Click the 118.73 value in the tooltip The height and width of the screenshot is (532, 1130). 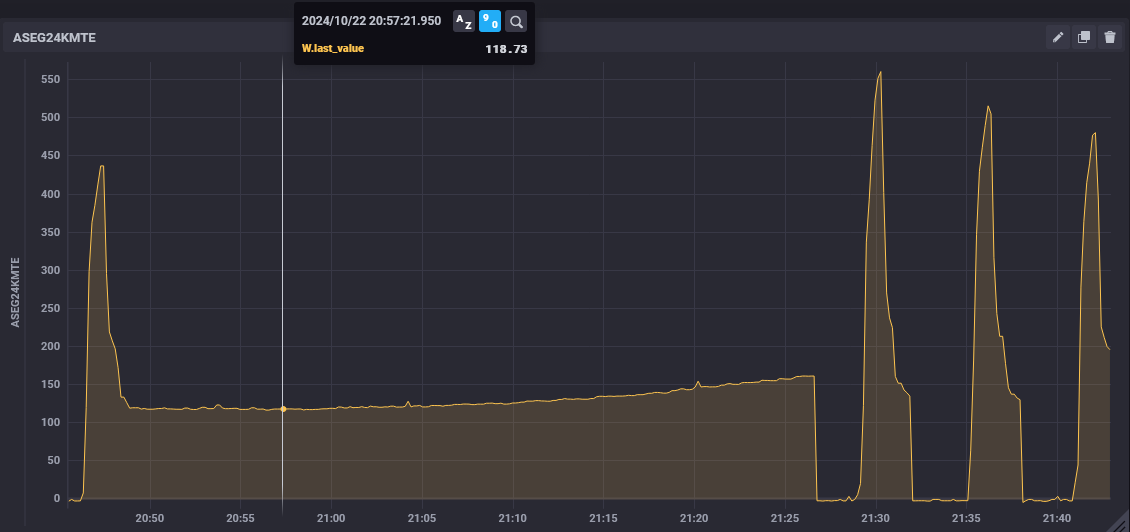click(505, 48)
